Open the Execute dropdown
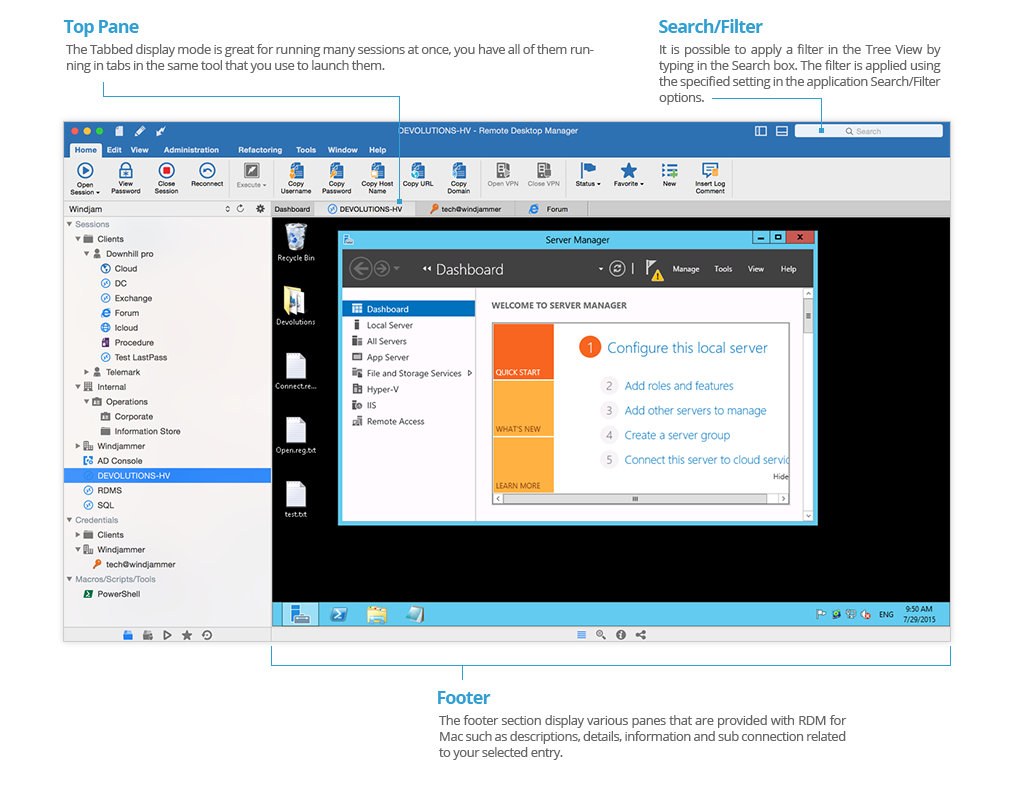The height and width of the screenshot is (793, 1024). 251,175
